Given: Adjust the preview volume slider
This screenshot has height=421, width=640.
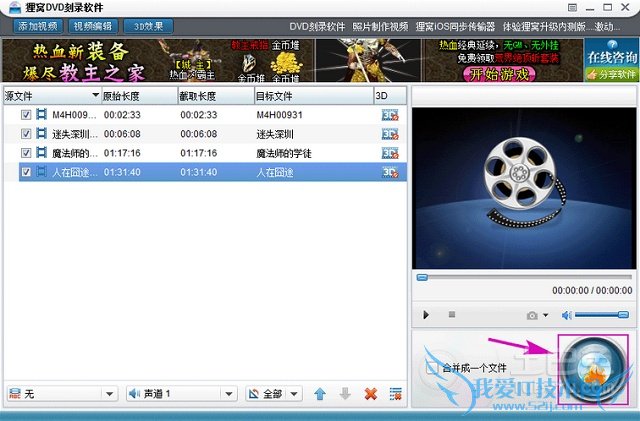Looking at the screenshot, I should tap(602, 315).
